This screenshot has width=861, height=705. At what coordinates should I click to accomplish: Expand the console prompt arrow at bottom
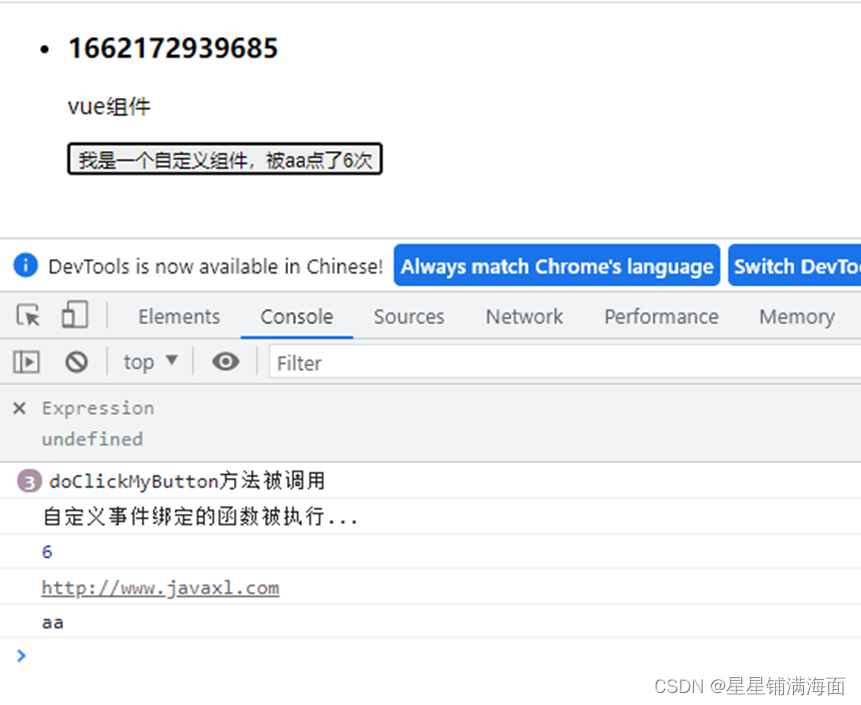21,656
